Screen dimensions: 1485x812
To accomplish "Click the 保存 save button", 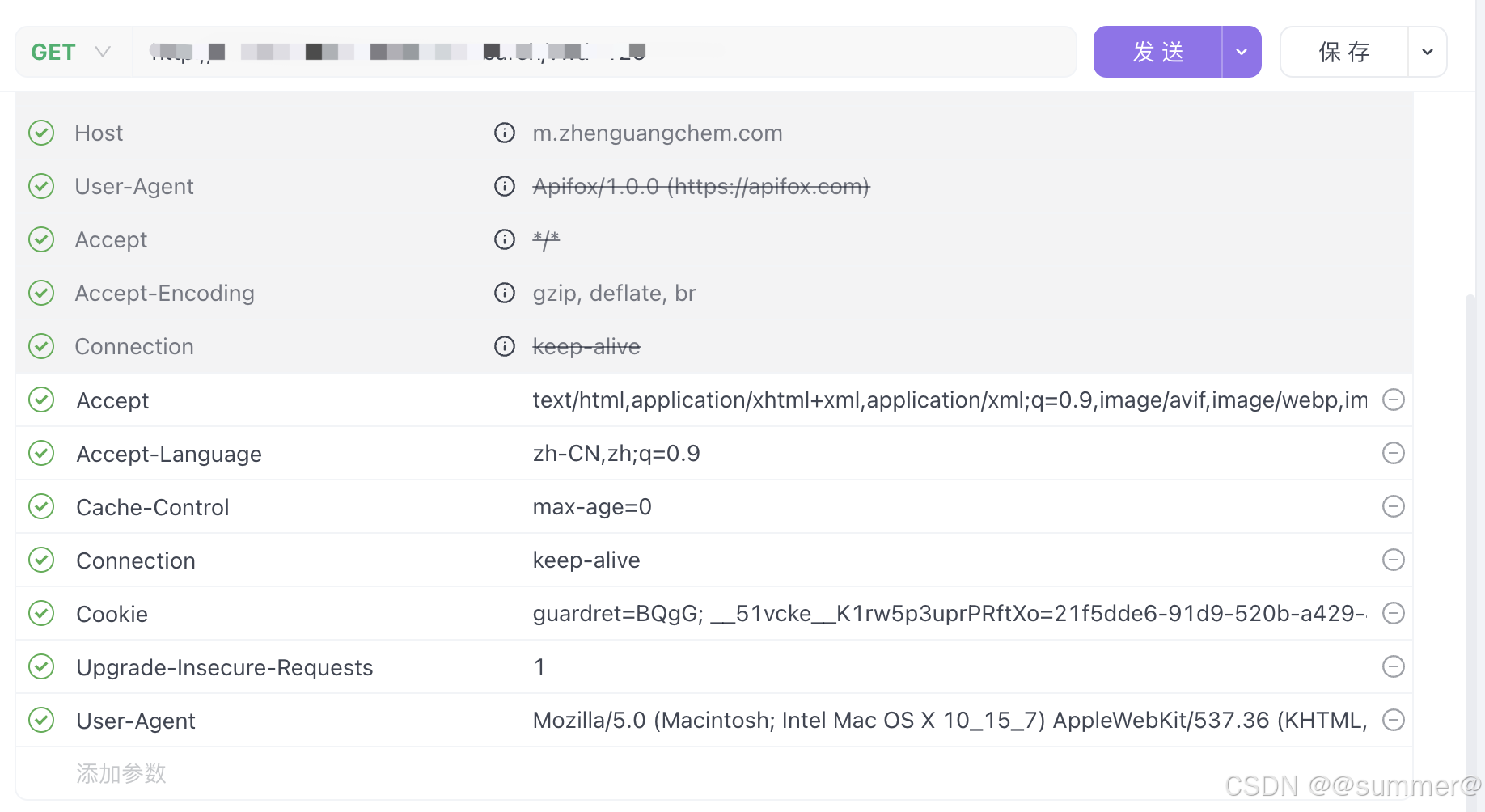I will tap(1343, 52).
